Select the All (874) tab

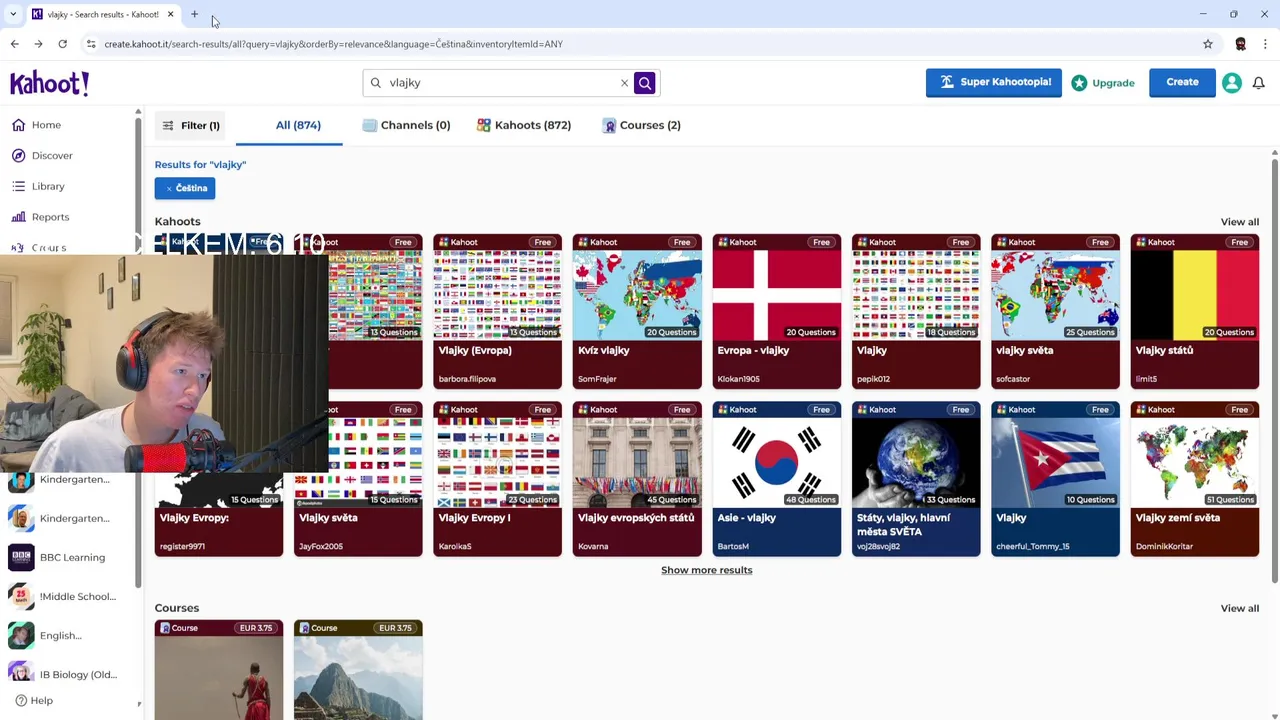click(x=298, y=125)
